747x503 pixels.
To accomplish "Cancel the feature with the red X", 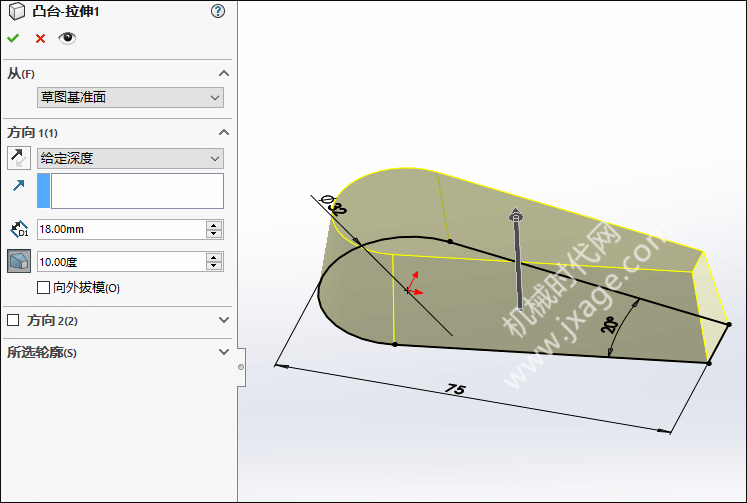I will point(40,39).
